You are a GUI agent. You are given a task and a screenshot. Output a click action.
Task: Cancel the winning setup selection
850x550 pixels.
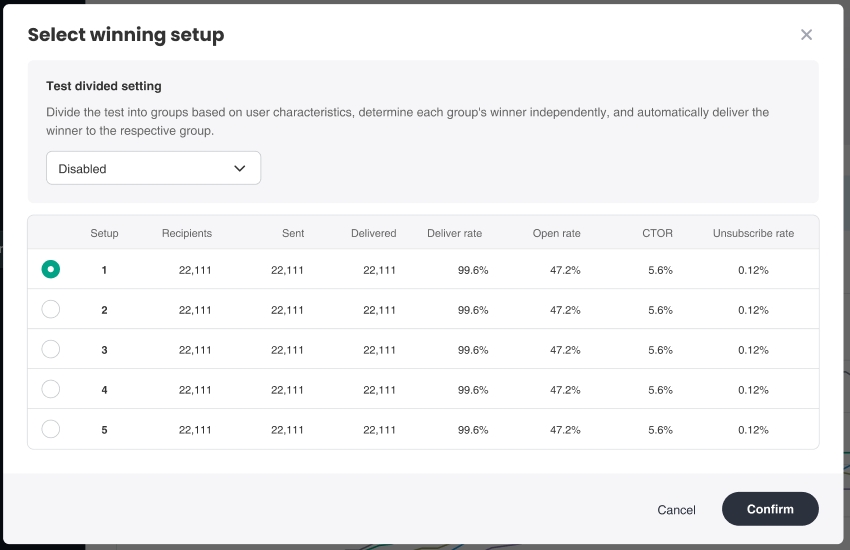coord(676,509)
